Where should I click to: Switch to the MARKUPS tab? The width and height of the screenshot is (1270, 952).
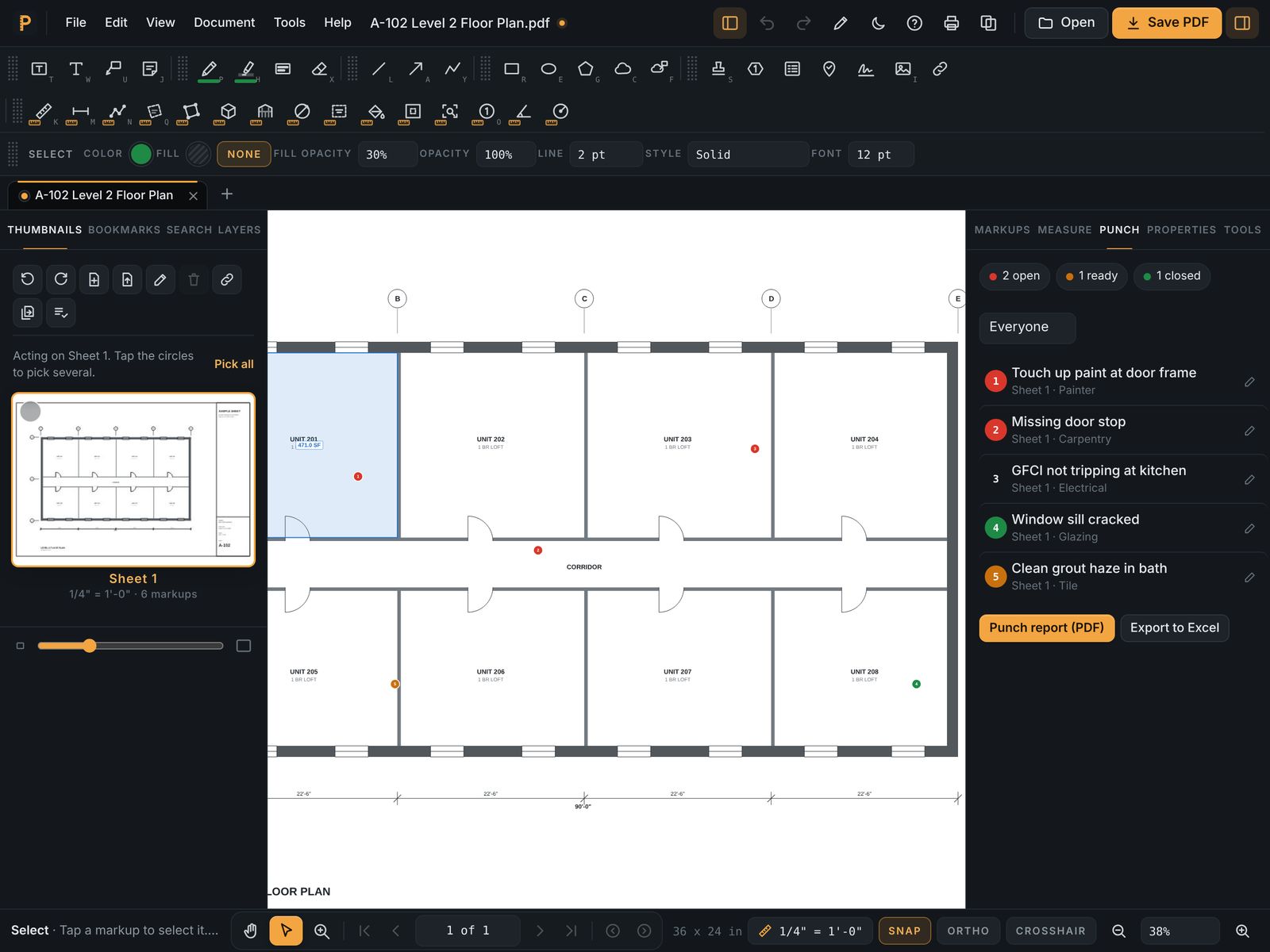tap(1002, 230)
